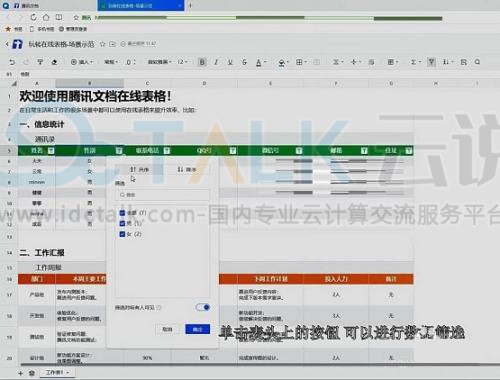Open the horizontal alignment dropdown
The height and width of the screenshot is (380, 500).
pos(337,62)
